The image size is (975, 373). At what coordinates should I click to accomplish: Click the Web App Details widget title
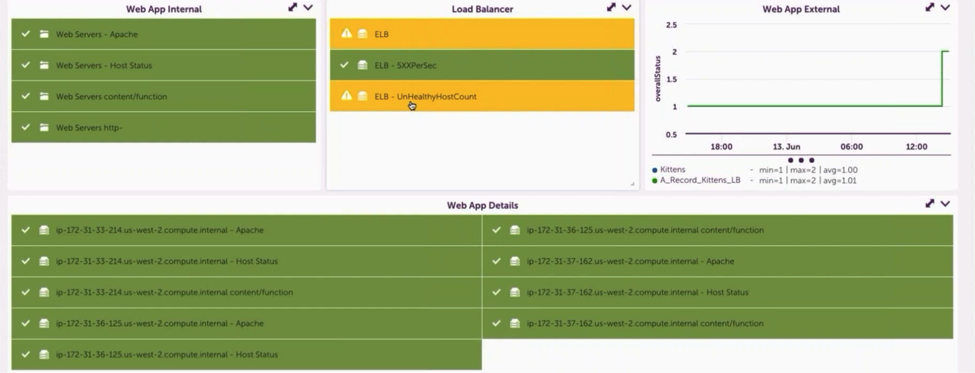point(483,205)
